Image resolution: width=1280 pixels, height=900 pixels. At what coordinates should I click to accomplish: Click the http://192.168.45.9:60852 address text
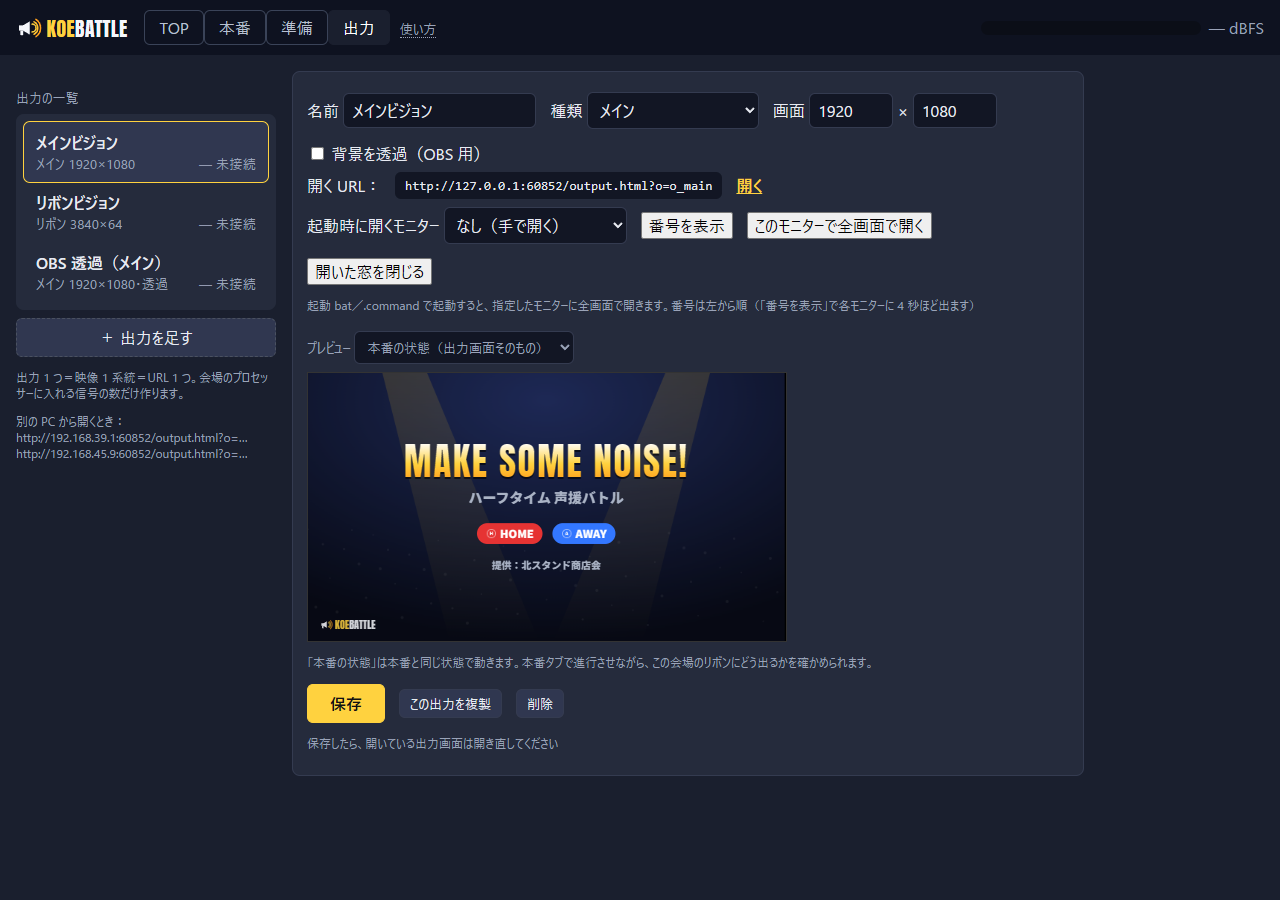coord(132,454)
